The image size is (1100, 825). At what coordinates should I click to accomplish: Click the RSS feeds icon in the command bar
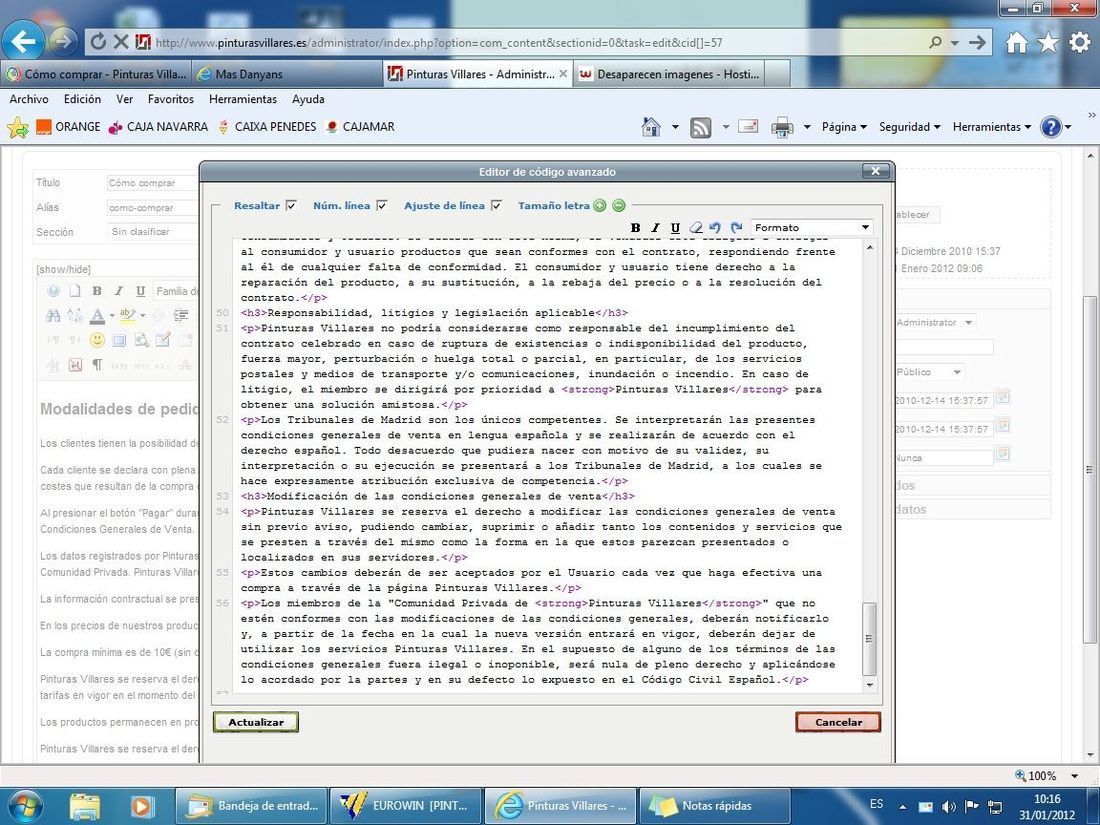(700, 128)
